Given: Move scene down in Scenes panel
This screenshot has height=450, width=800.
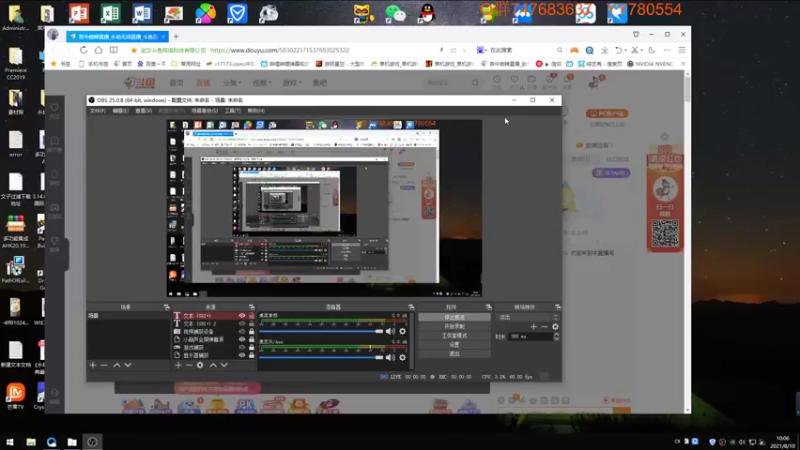Looking at the screenshot, I should coord(128,365).
